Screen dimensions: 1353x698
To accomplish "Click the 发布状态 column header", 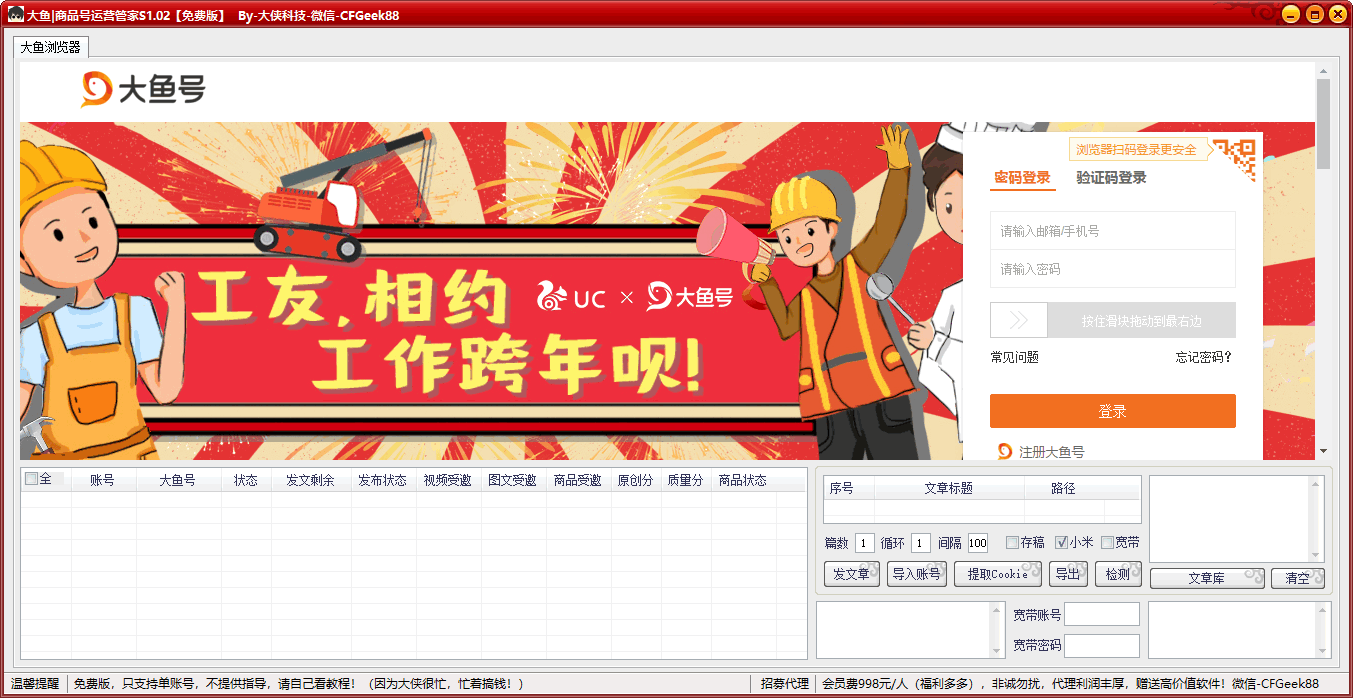I will tap(382, 480).
